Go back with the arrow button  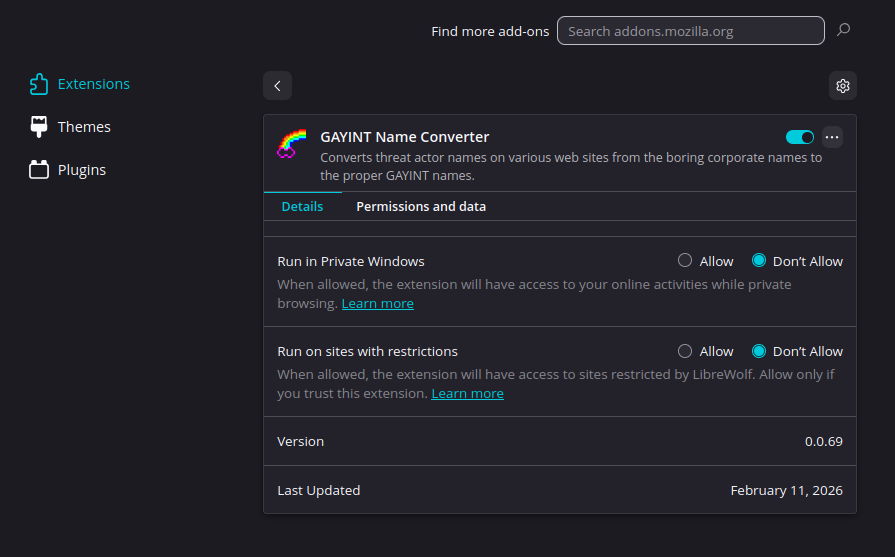point(277,86)
